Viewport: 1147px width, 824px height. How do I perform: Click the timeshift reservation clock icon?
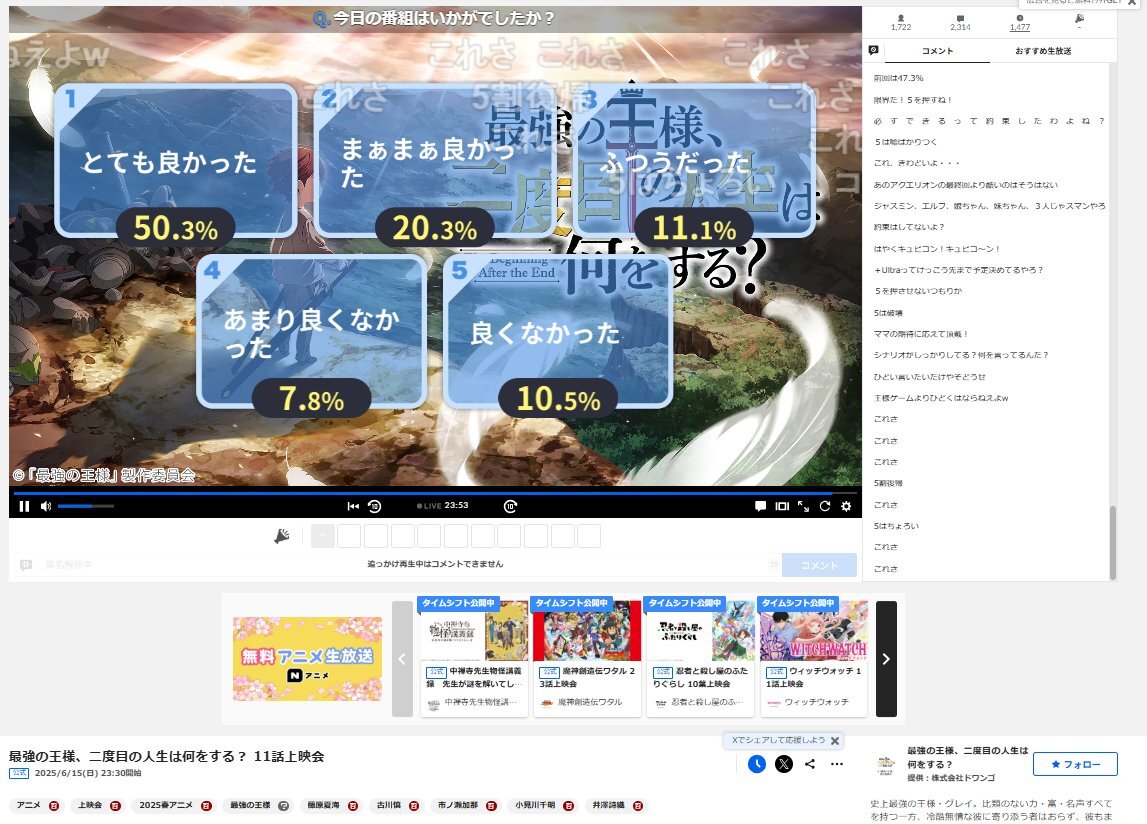click(x=757, y=764)
